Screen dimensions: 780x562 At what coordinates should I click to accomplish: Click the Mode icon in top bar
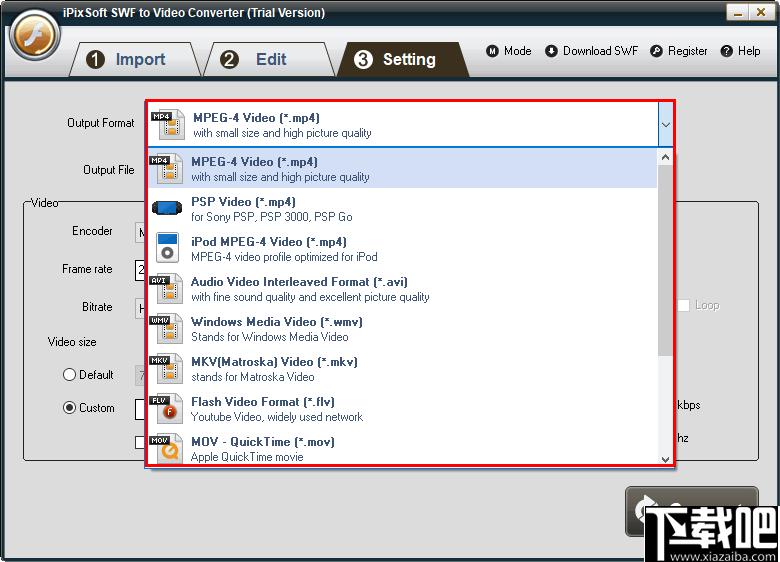492,51
